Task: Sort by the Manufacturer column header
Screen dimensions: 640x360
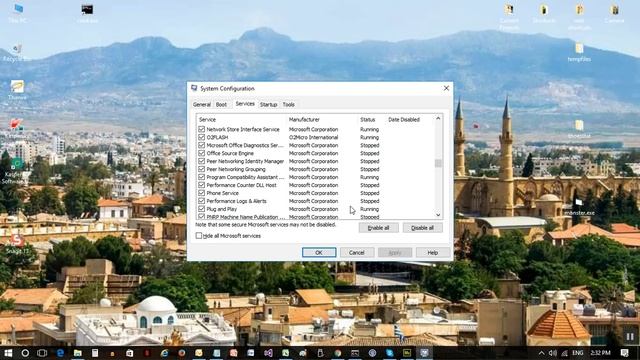Action: pos(322,120)
